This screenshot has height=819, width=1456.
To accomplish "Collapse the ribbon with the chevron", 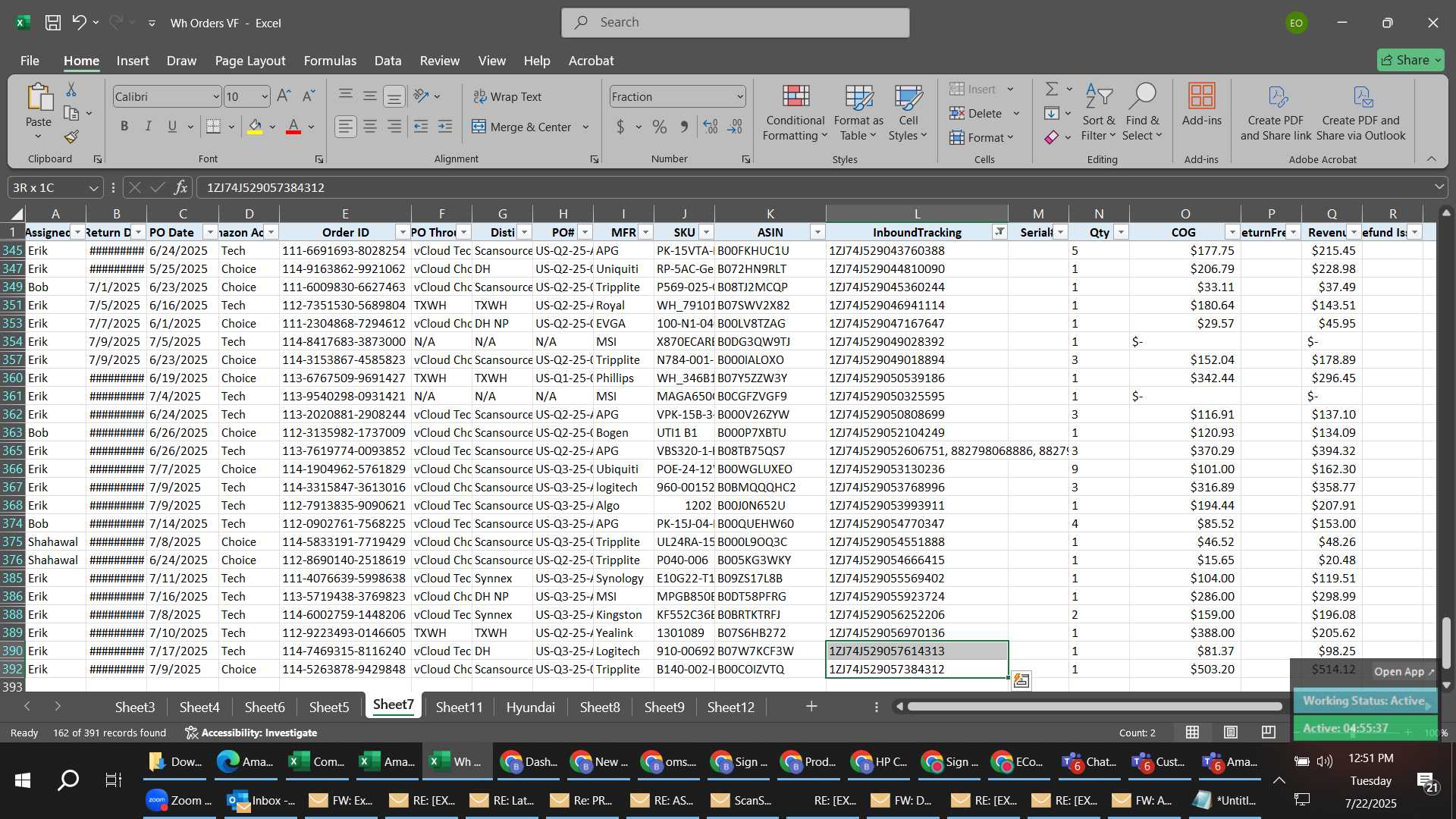I will [x=1431, y=158].
